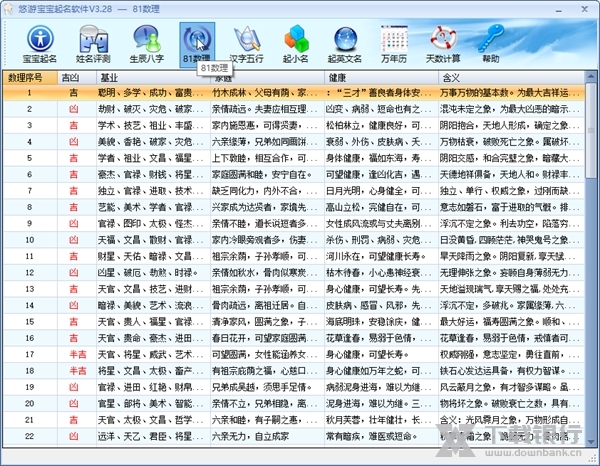This screenshot has height=466, width=600.
Task: Click meaning cell 万事万物的基本数
Action: pos(510,93)
